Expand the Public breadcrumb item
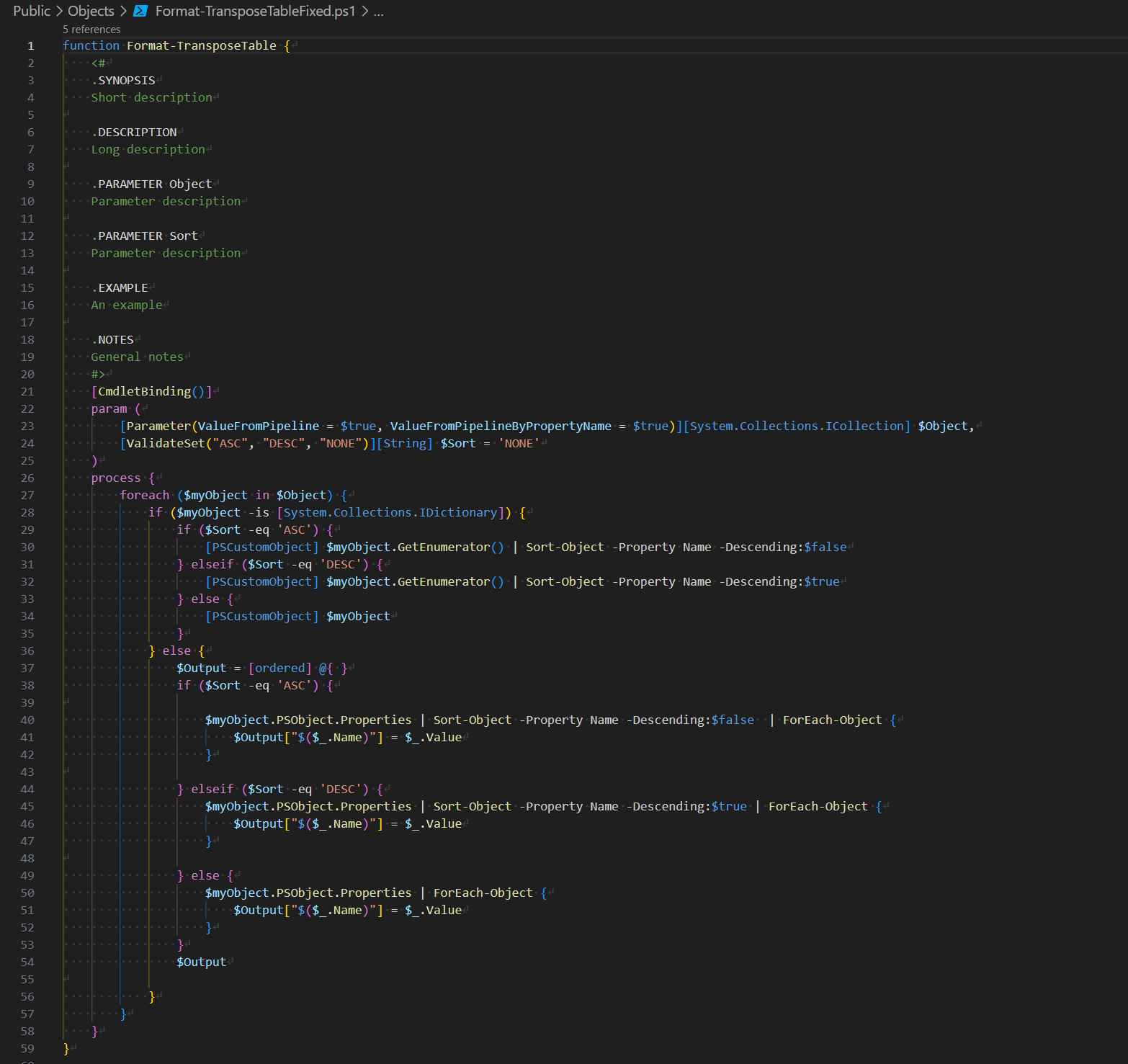Screen dimensions: 1128x1064 coord(31,11)
